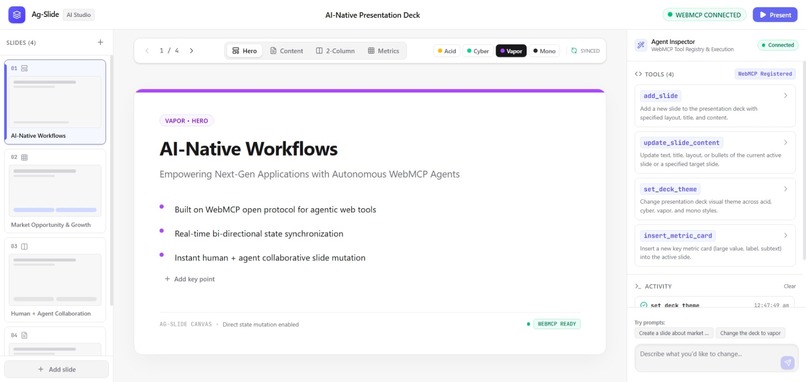Switch layout to Metrics

pos(383,51)
